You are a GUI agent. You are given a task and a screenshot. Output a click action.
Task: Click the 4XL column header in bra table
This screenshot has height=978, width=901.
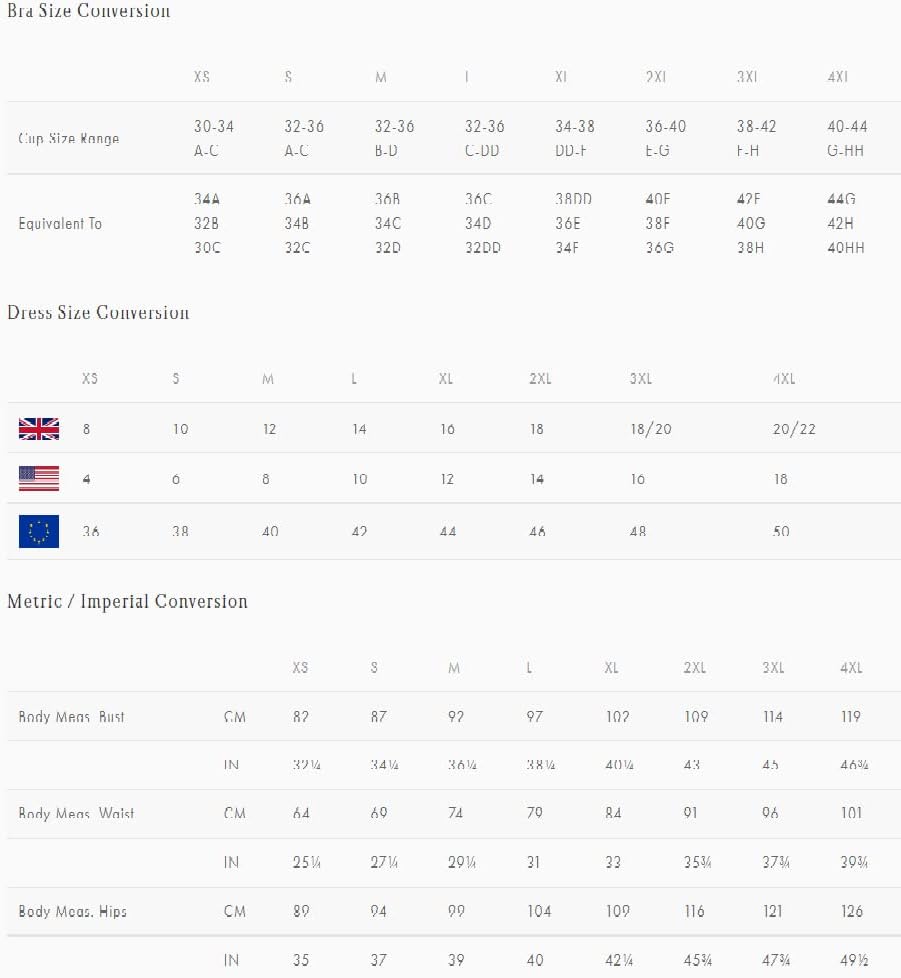(837, 77)
